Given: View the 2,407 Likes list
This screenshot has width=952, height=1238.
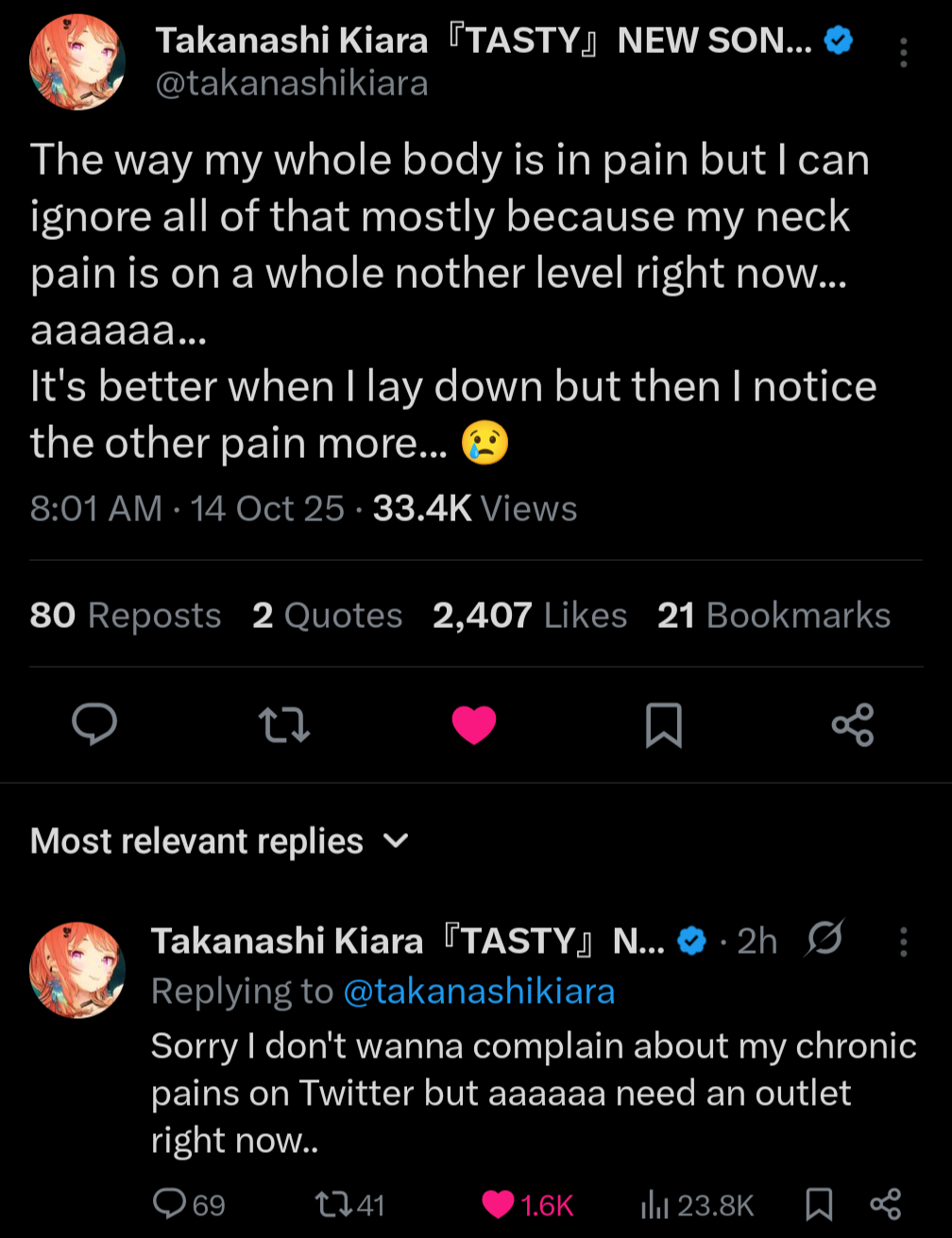Looking at the screenshot, I should [530, 616].
